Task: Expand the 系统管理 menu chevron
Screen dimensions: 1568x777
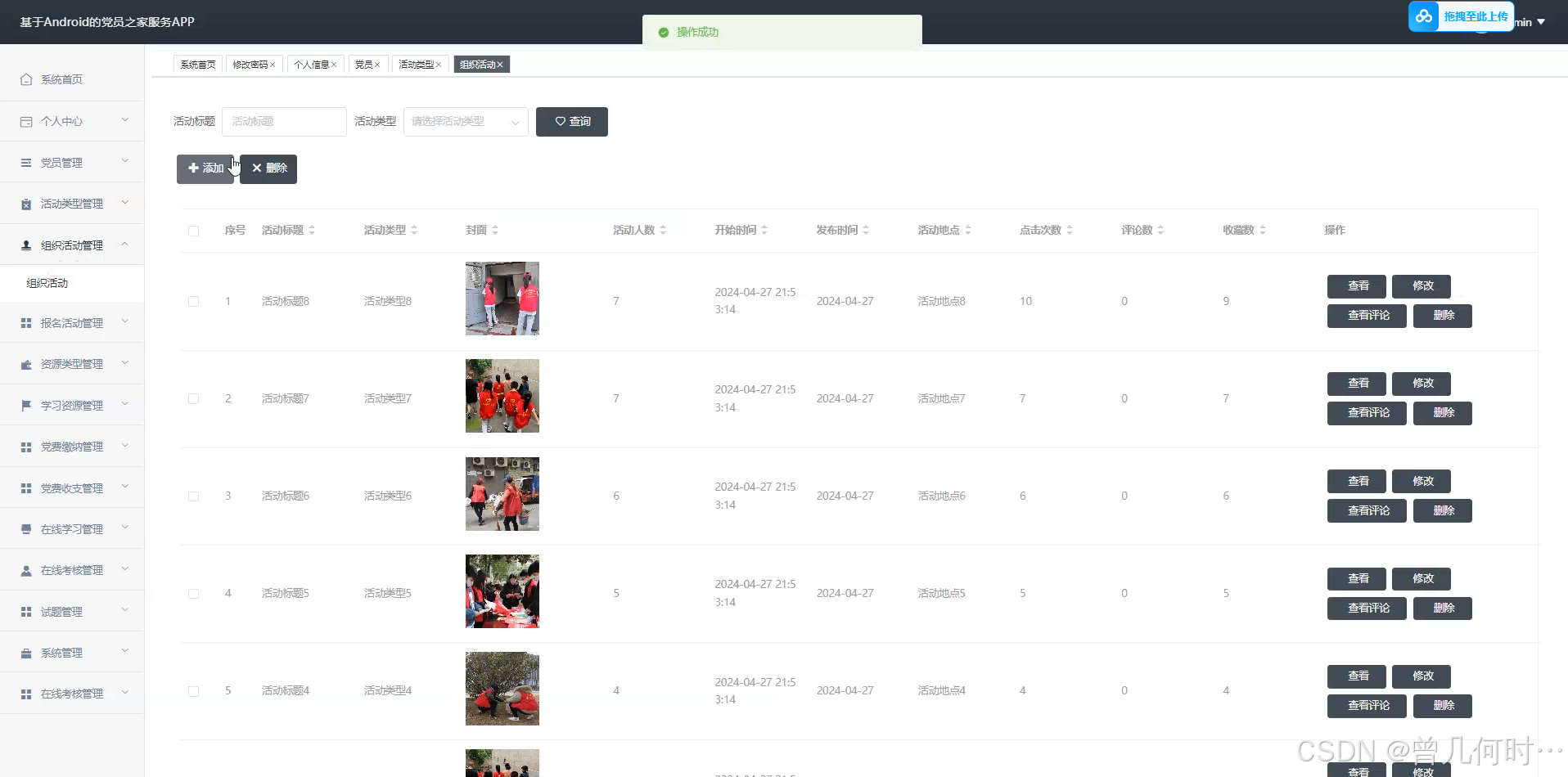Action: click(125, 651)
